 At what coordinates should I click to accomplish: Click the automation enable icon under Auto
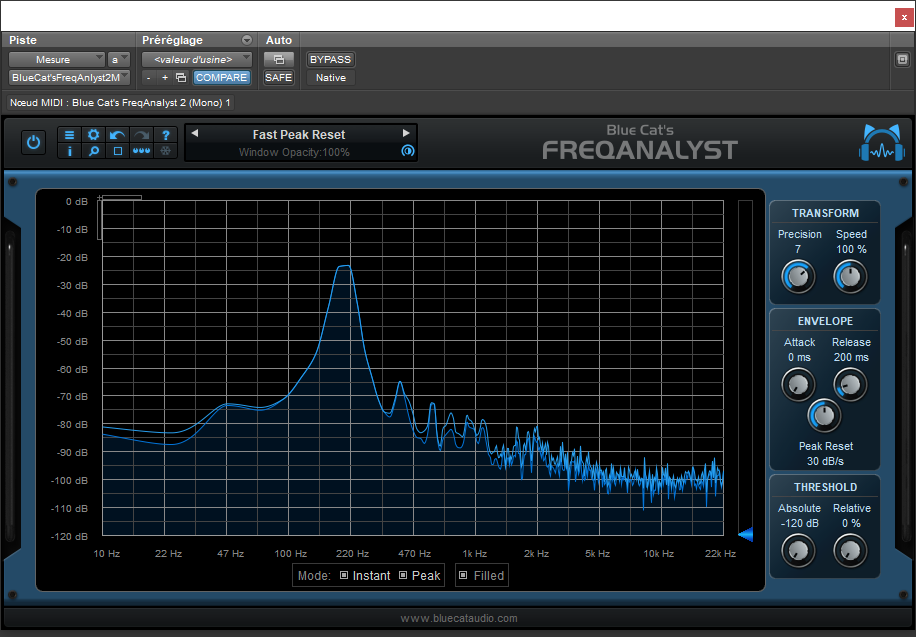click(279, 60)
